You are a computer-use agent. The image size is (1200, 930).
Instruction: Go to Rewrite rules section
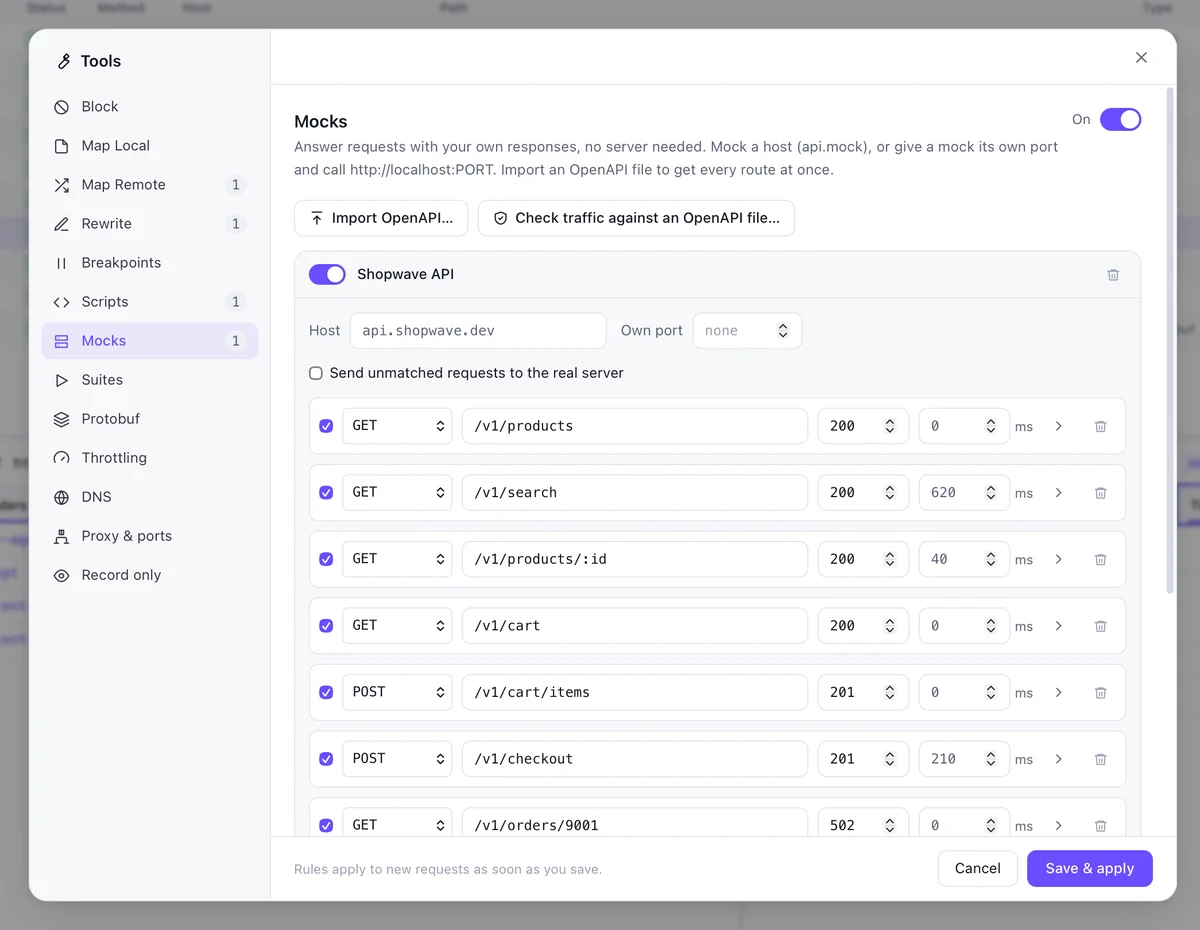150,224
